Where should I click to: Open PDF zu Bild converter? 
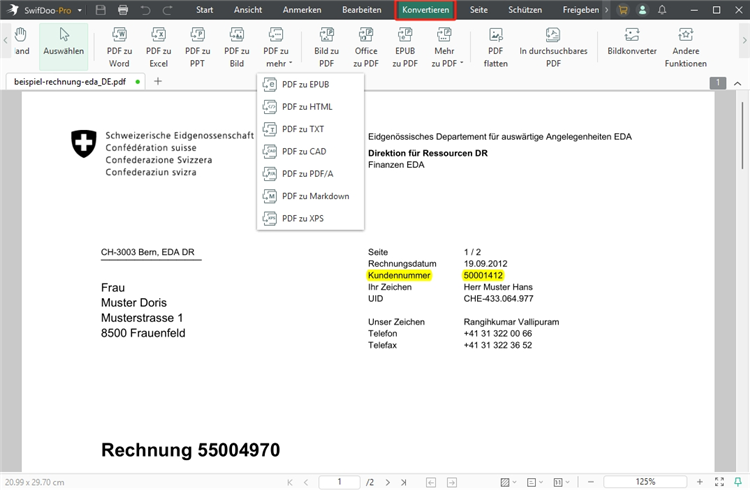(x=237, y=47)
